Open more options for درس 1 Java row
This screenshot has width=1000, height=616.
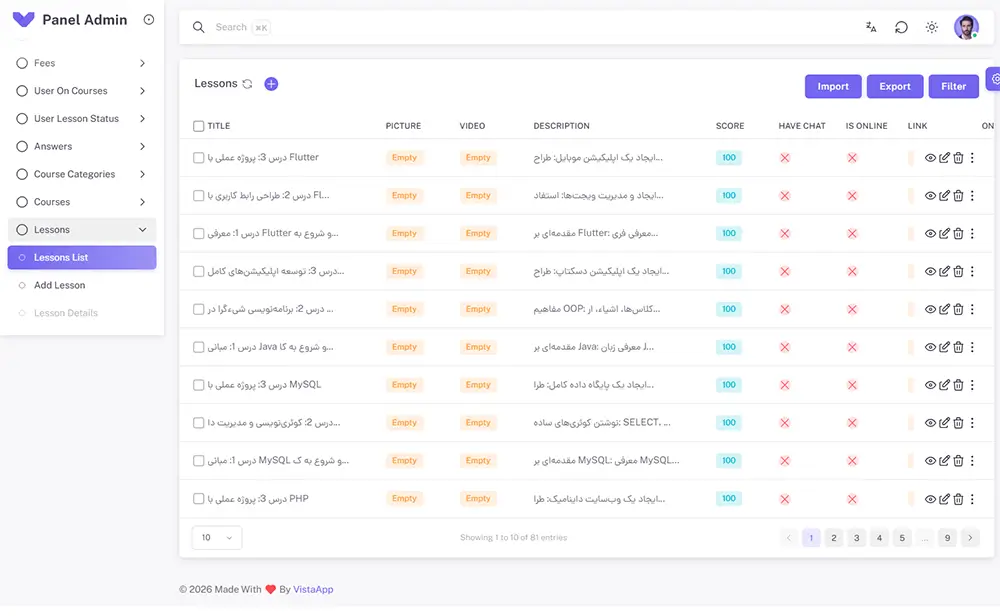(972, 347)
